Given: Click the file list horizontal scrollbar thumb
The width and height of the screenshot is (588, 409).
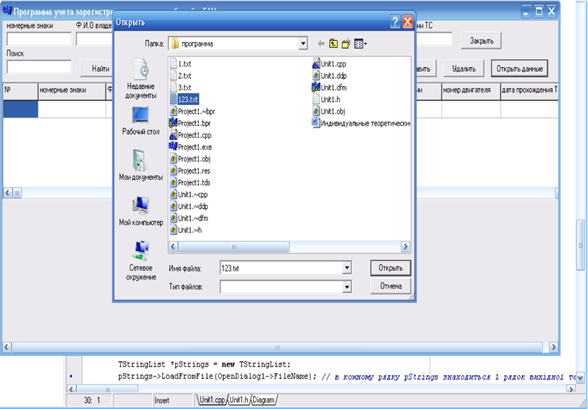Looking at the screenshot, I should point(234,247).
